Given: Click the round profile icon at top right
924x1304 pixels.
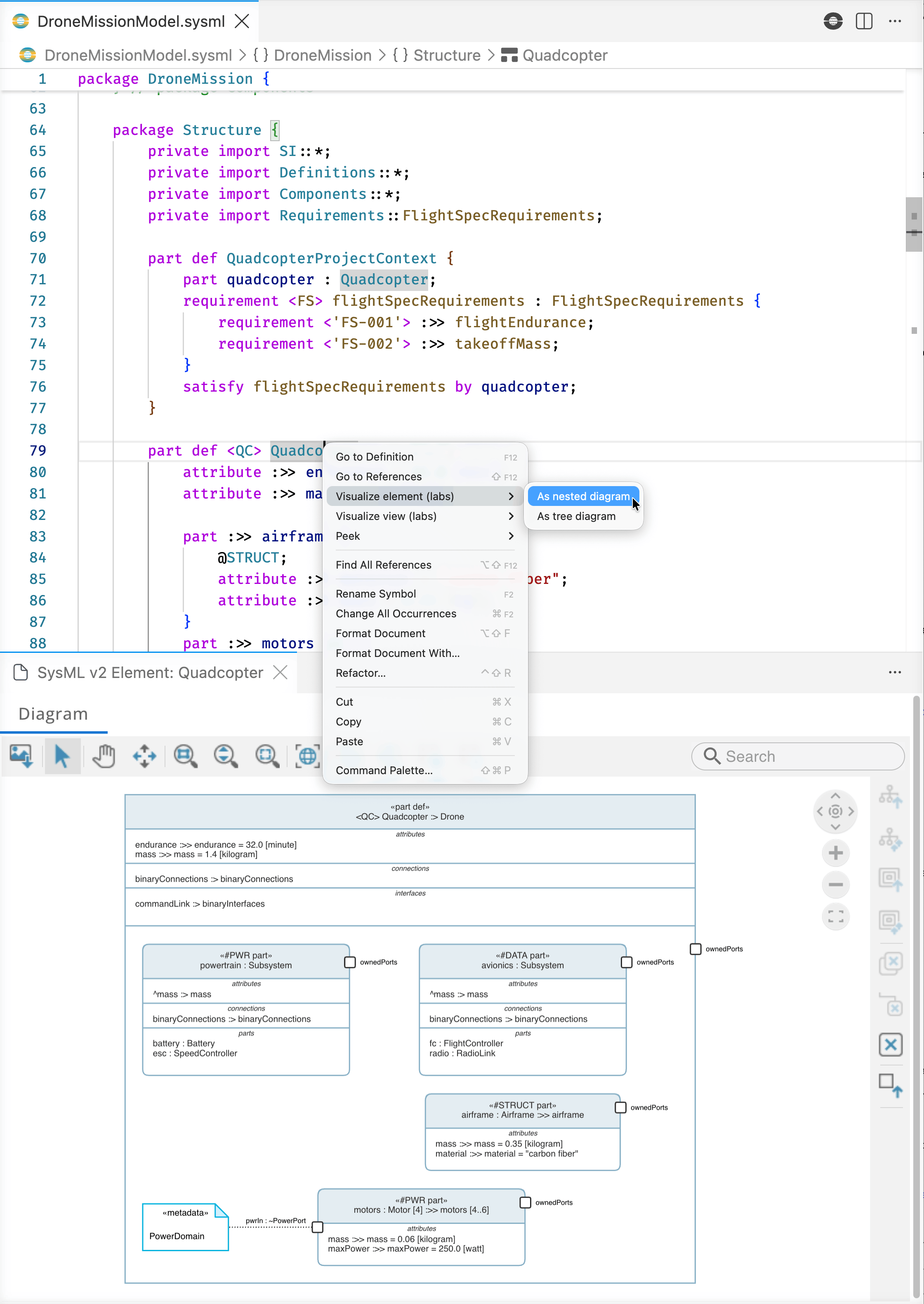Looking at the screenshot, I should pos(833,21).
